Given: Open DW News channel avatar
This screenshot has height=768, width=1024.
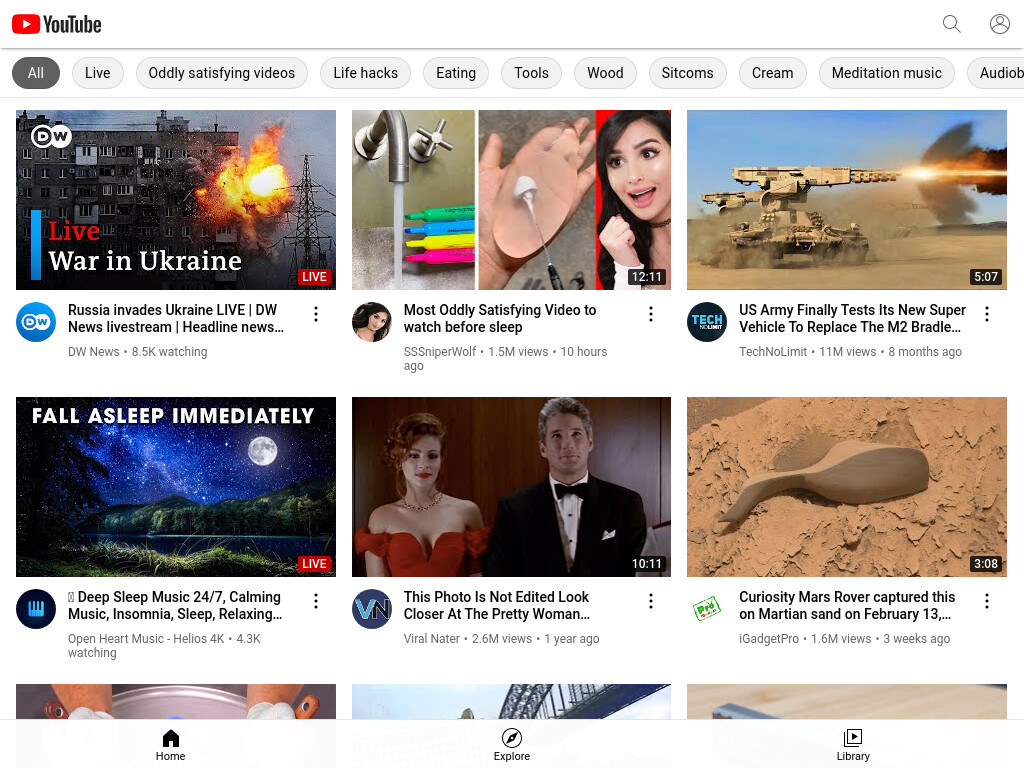Looking at the screenshot, I should [36, 321].
